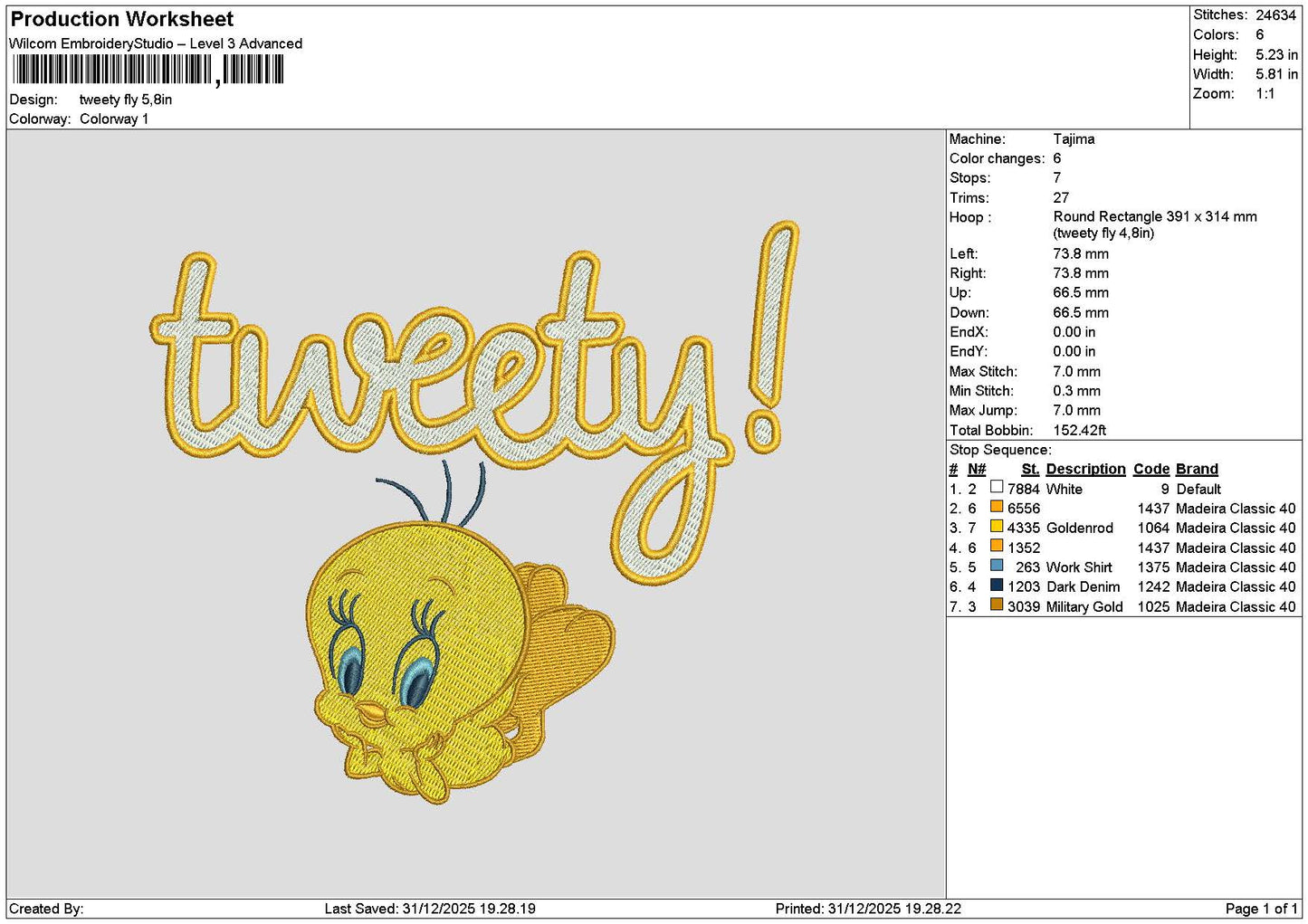Click the Stitches value 24634
Screen dimensions: 1308x924
[x=1276, y=15]
